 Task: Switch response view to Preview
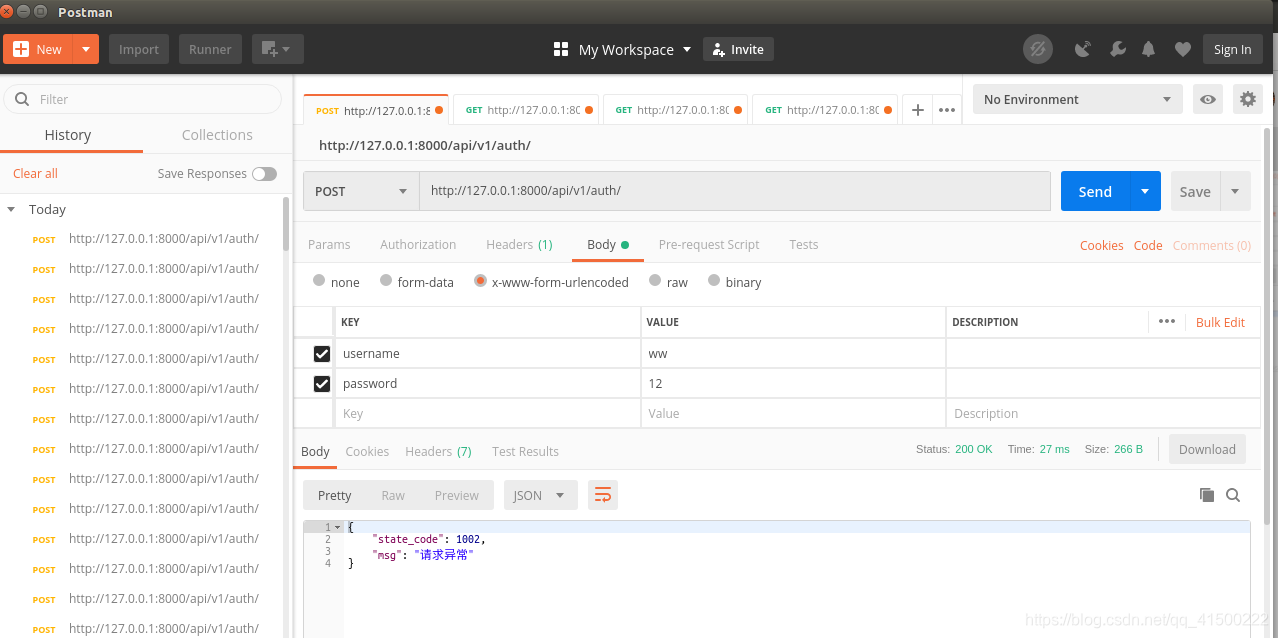457,495
